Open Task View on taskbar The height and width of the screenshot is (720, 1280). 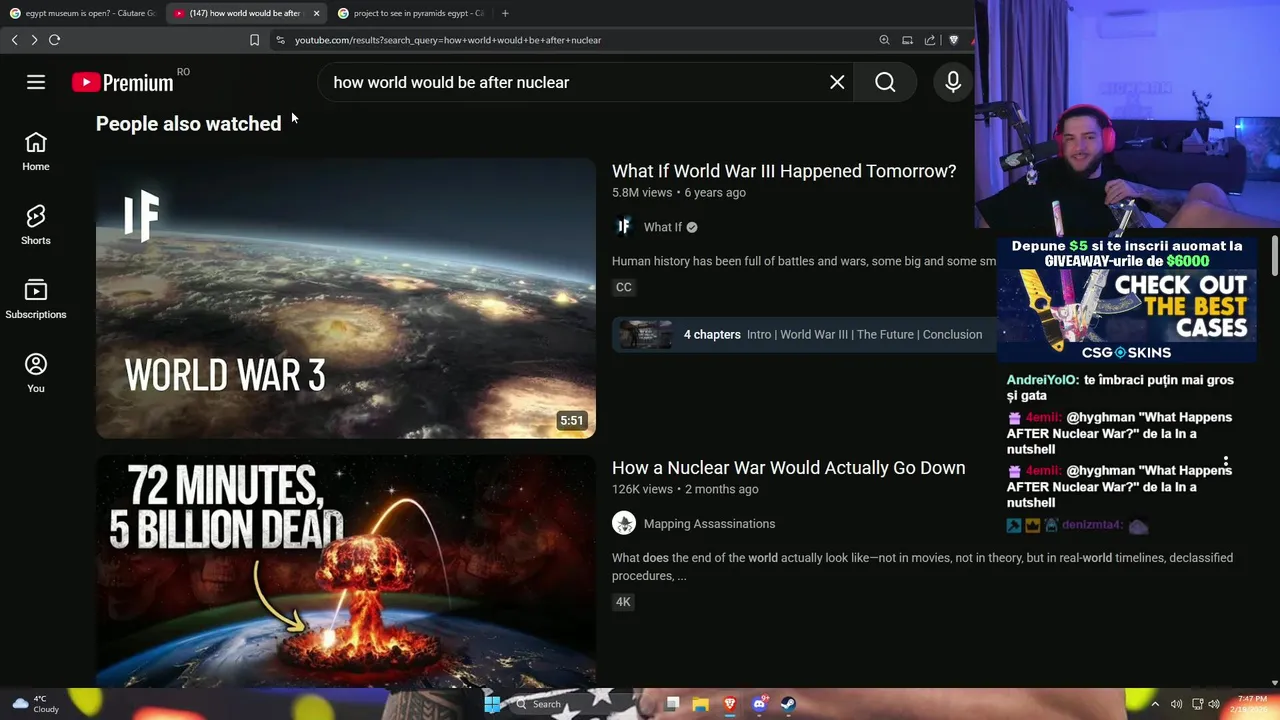(x=672, y=704)
